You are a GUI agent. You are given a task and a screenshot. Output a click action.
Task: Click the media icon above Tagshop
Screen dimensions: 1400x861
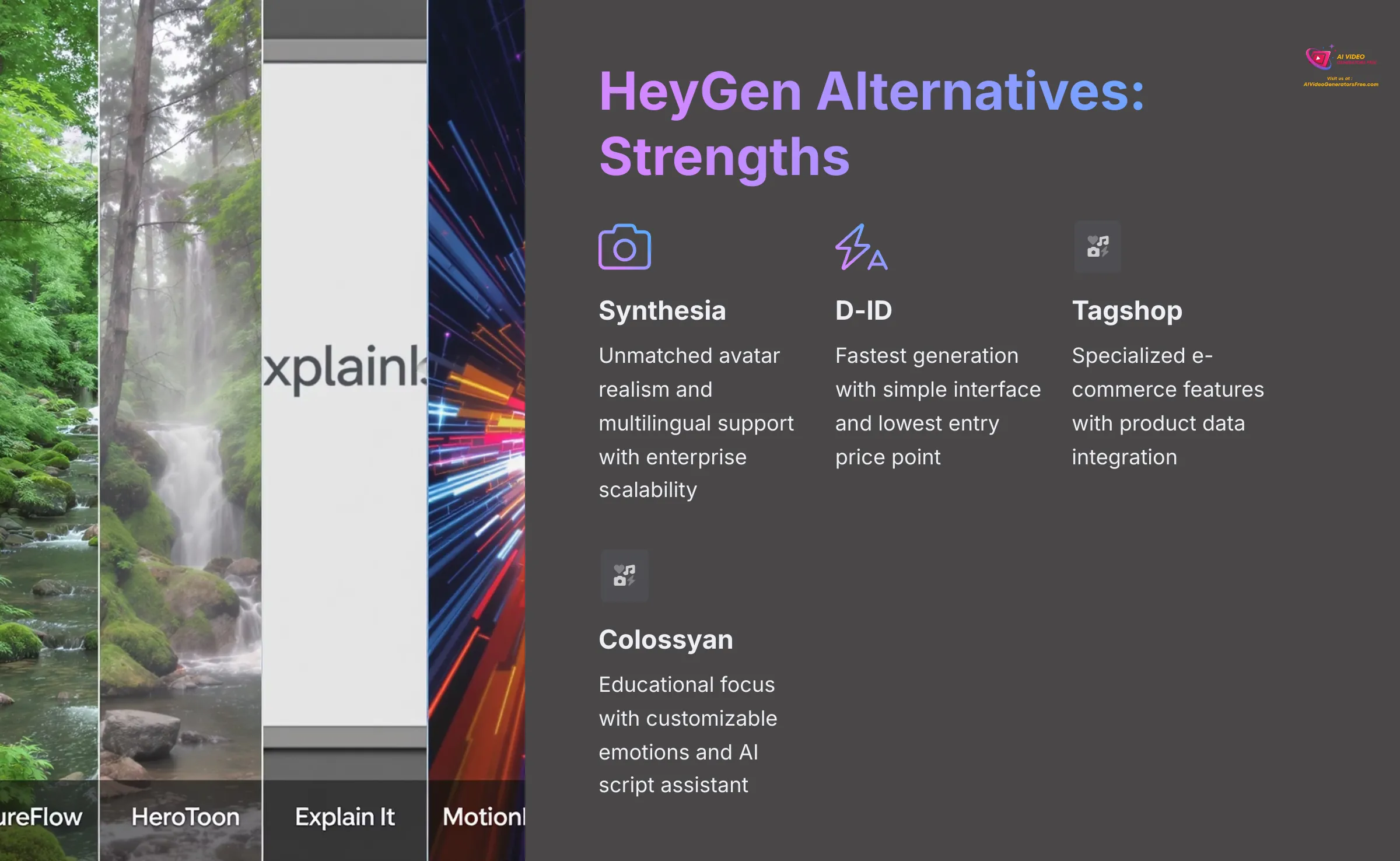[1097, 247]
